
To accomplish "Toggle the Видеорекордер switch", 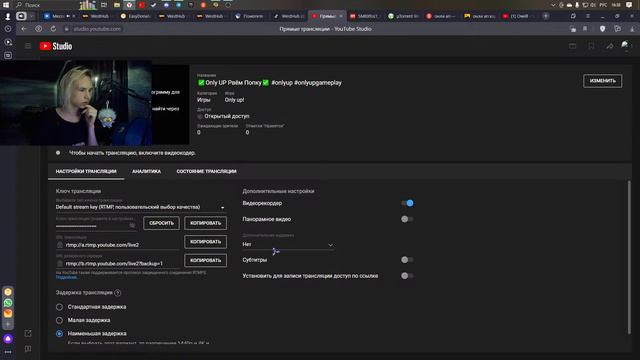I will 407,203.
